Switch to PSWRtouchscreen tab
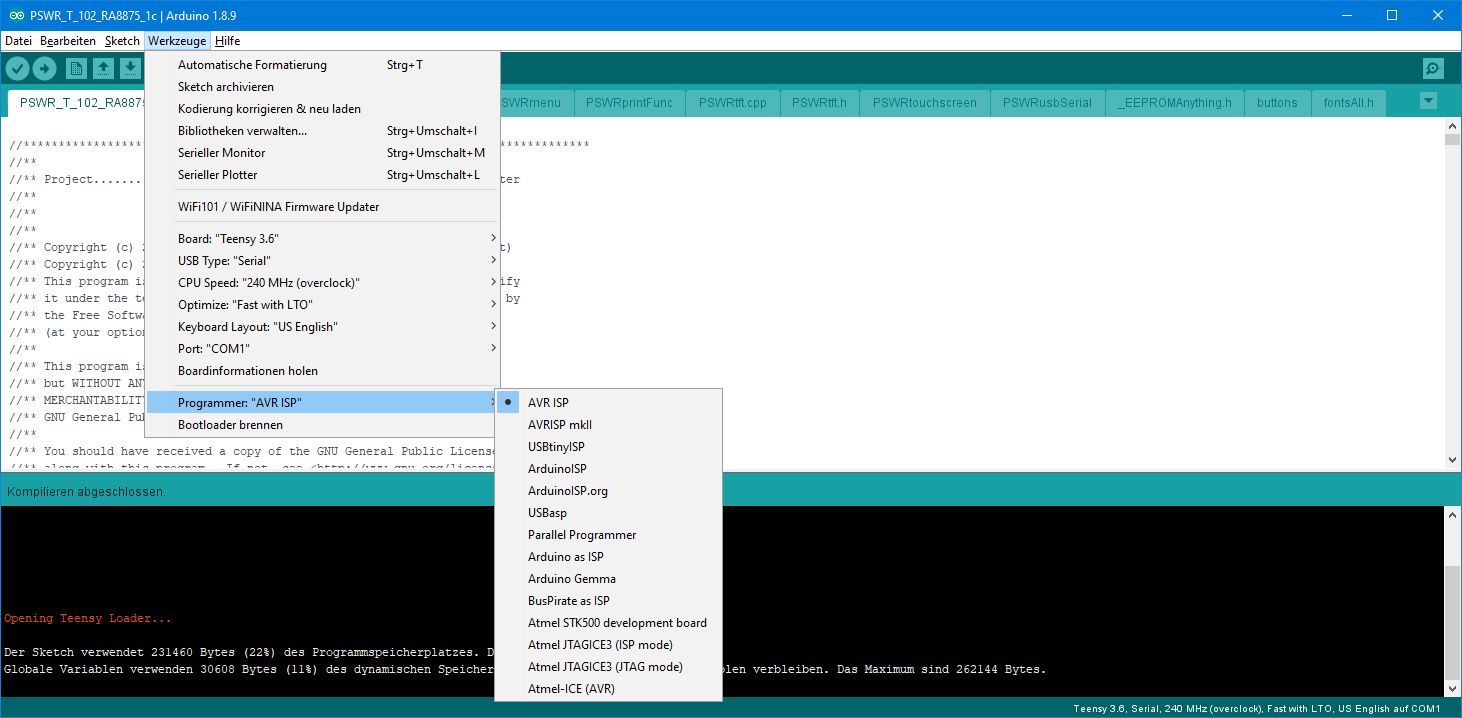Image resolution: width=1462 pixels, height=718 pixels. coord(925,103)
